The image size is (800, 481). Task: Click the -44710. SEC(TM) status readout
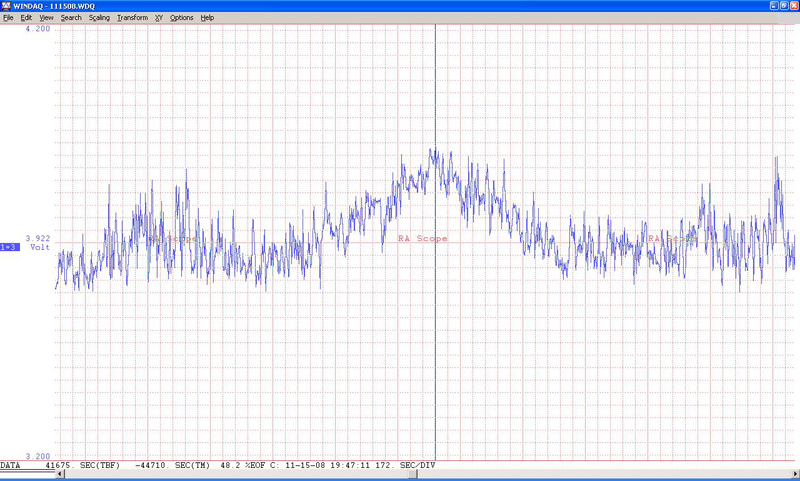click(x=172, y=465)
